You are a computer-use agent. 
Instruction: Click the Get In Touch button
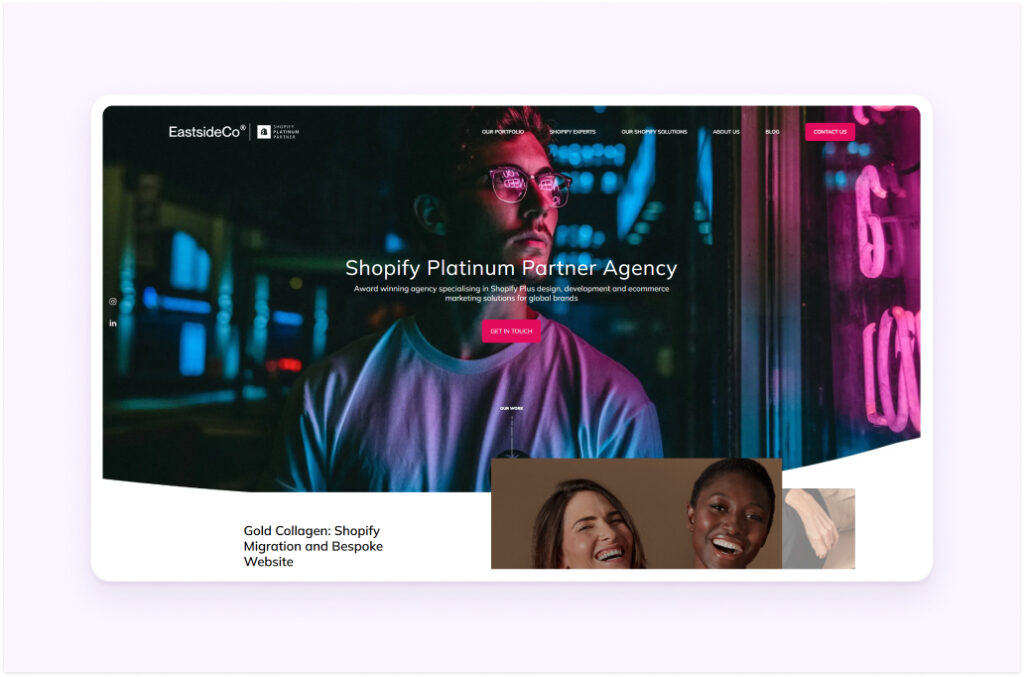pos(511,331)
